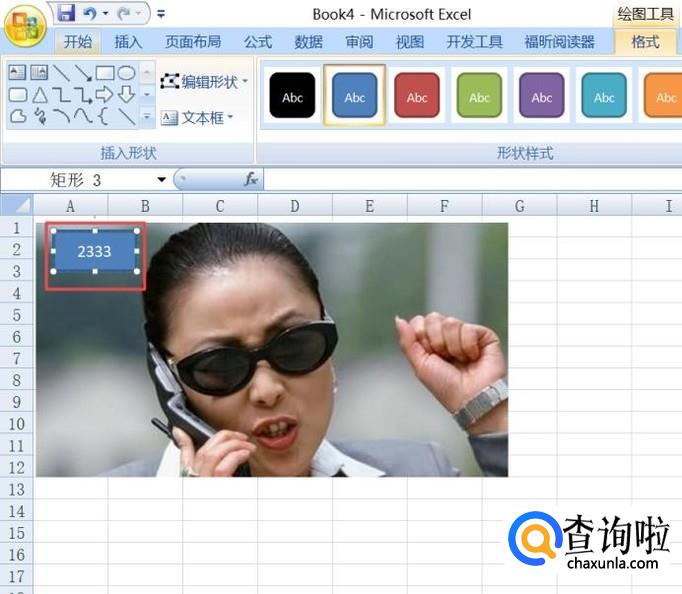Select the oval shape in the gallery
Image resolution: width=682 pixels, height=594 pixels.
(127, 73)
